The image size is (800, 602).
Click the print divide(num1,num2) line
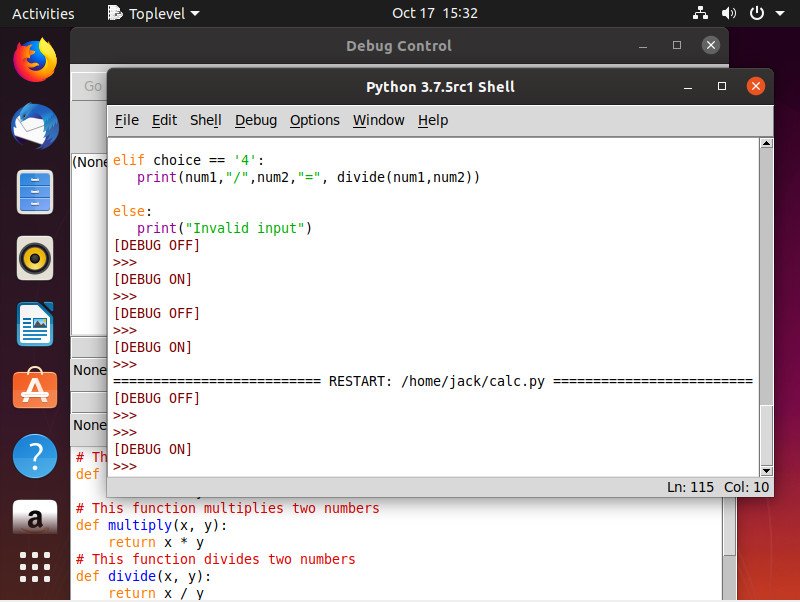pos(308,177)
